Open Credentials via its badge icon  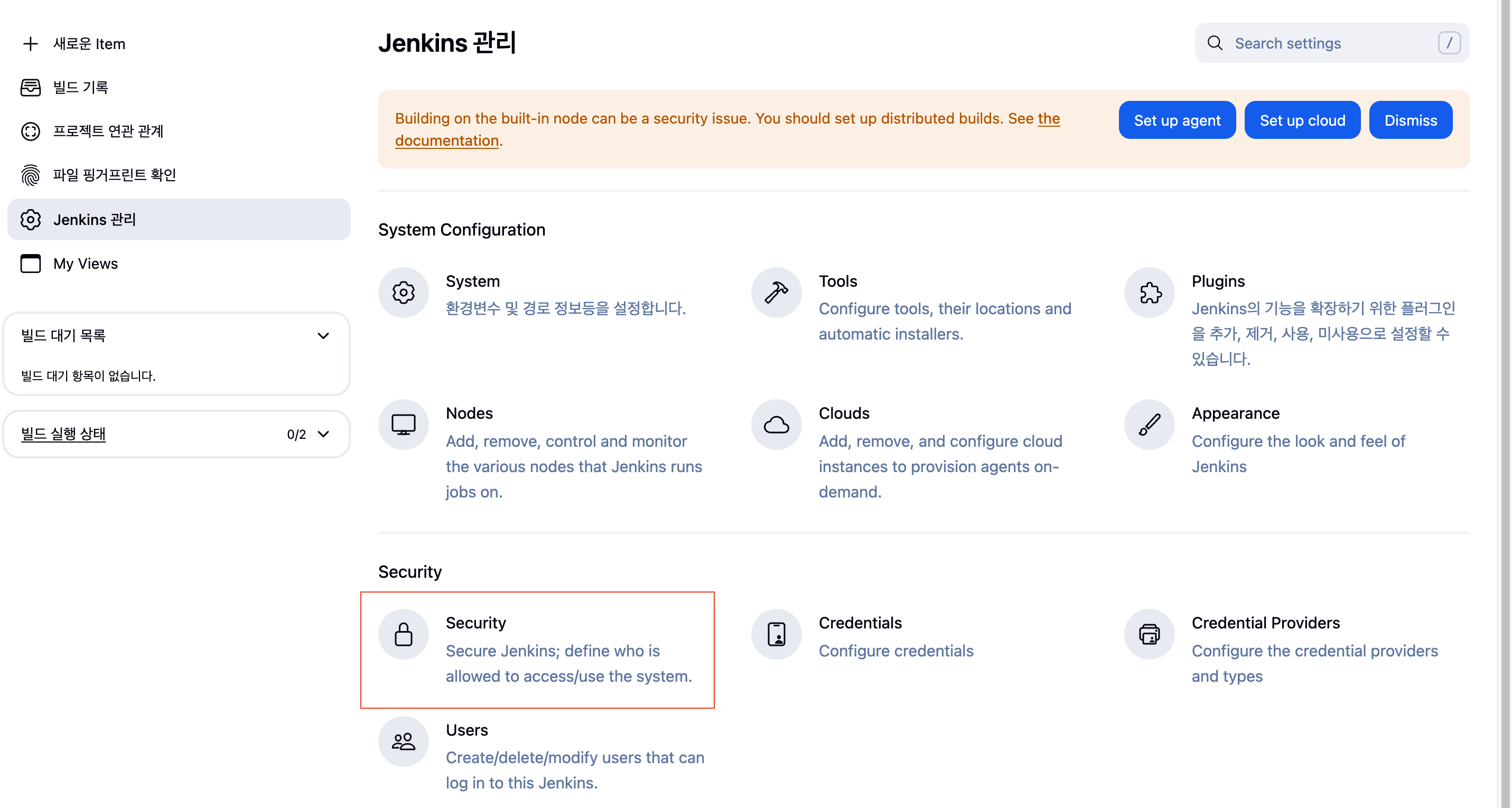[x=776, y=634]
